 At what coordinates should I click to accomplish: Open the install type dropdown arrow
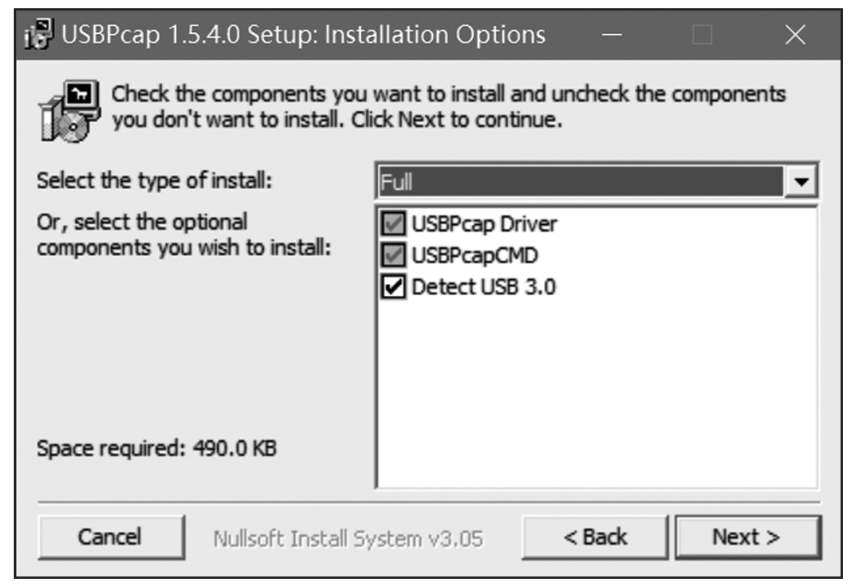pyautogui.click(x=800, y=183)
